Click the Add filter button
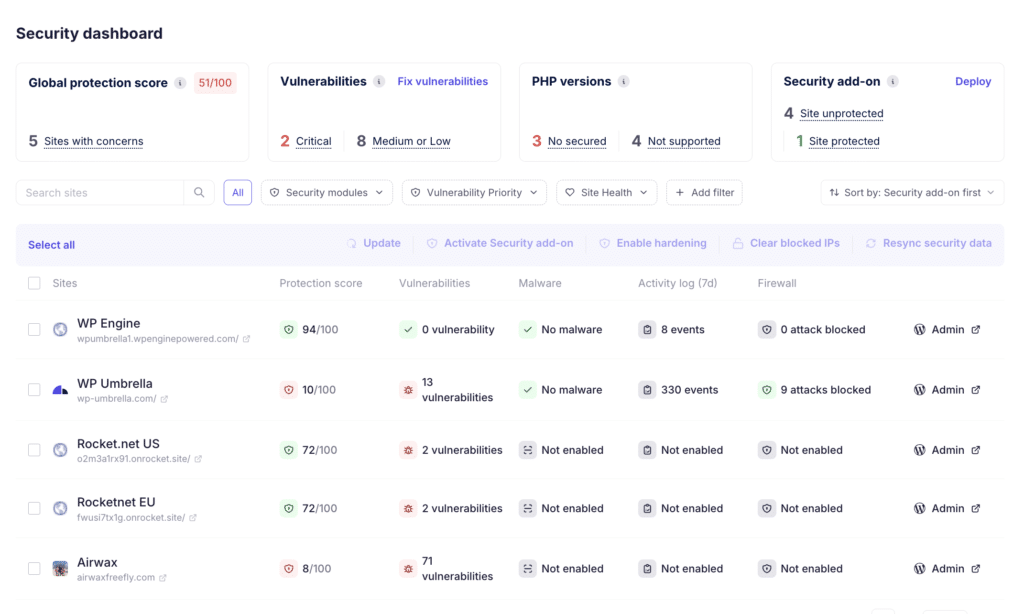The image size is (1024, 614). tap(704, 193)
